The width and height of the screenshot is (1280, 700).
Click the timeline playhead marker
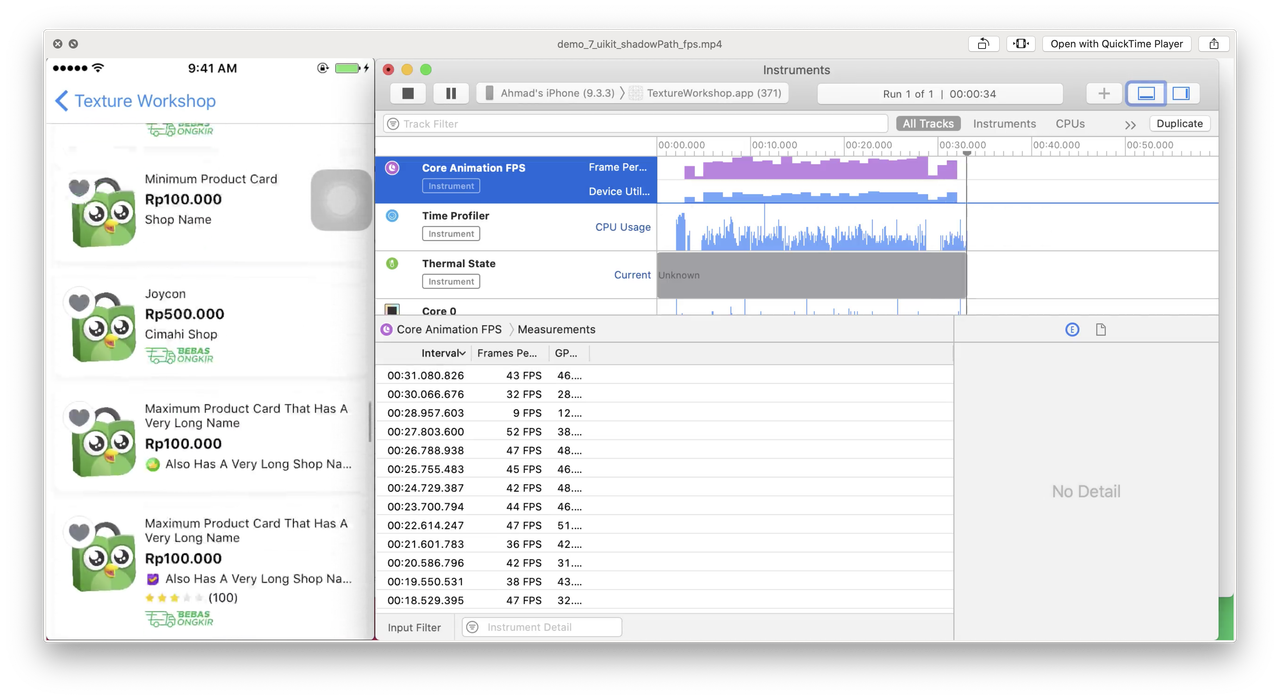966,152
